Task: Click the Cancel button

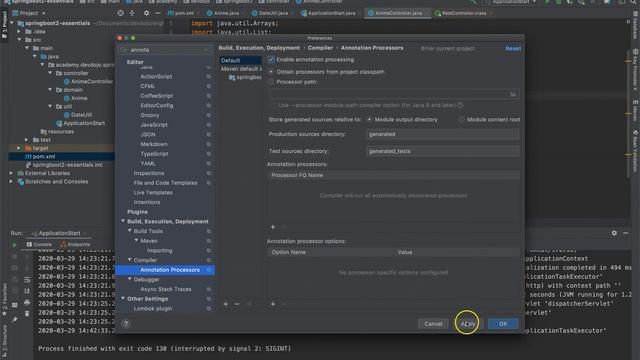Action: [433, 324]
